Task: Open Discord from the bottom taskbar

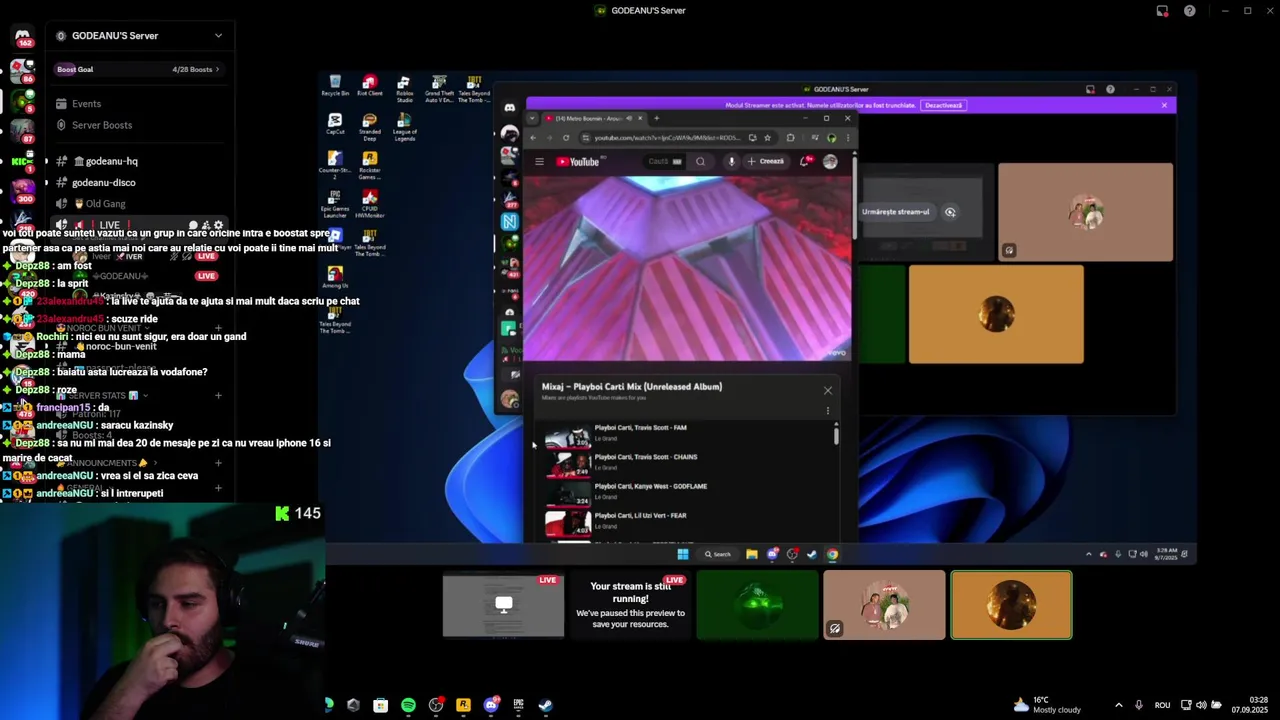Action: [x=491, y=706]
